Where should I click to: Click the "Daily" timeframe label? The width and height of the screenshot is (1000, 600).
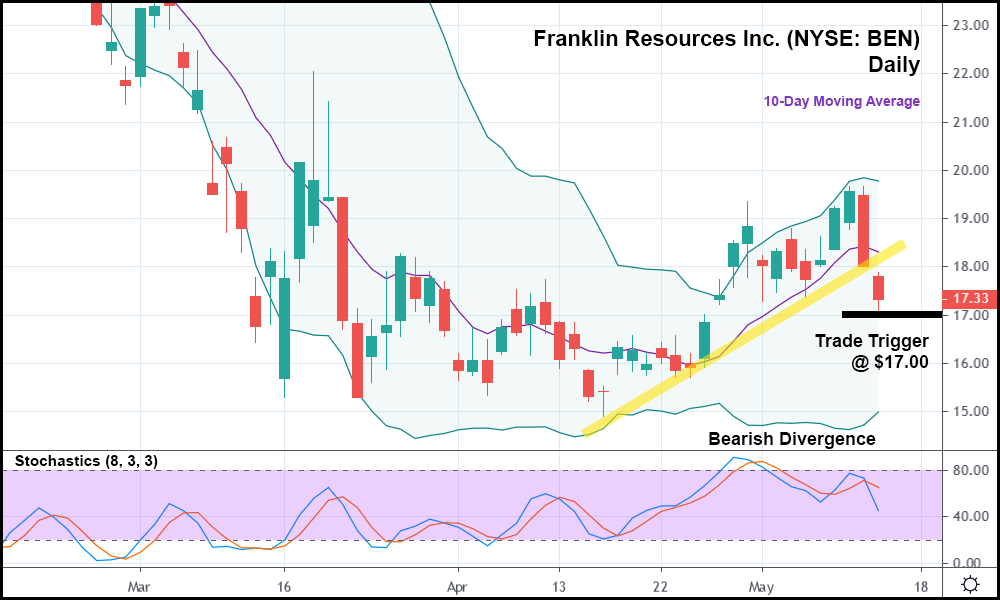click(x=894, y=64)
